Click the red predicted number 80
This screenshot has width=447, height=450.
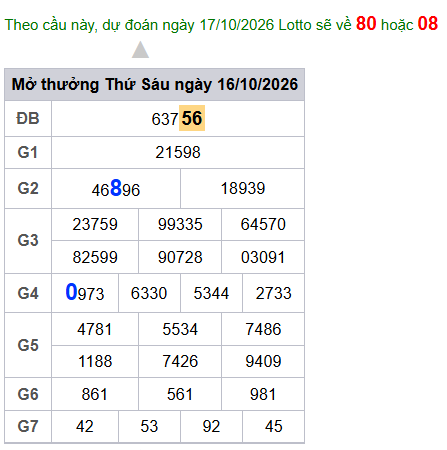(366, 23)
